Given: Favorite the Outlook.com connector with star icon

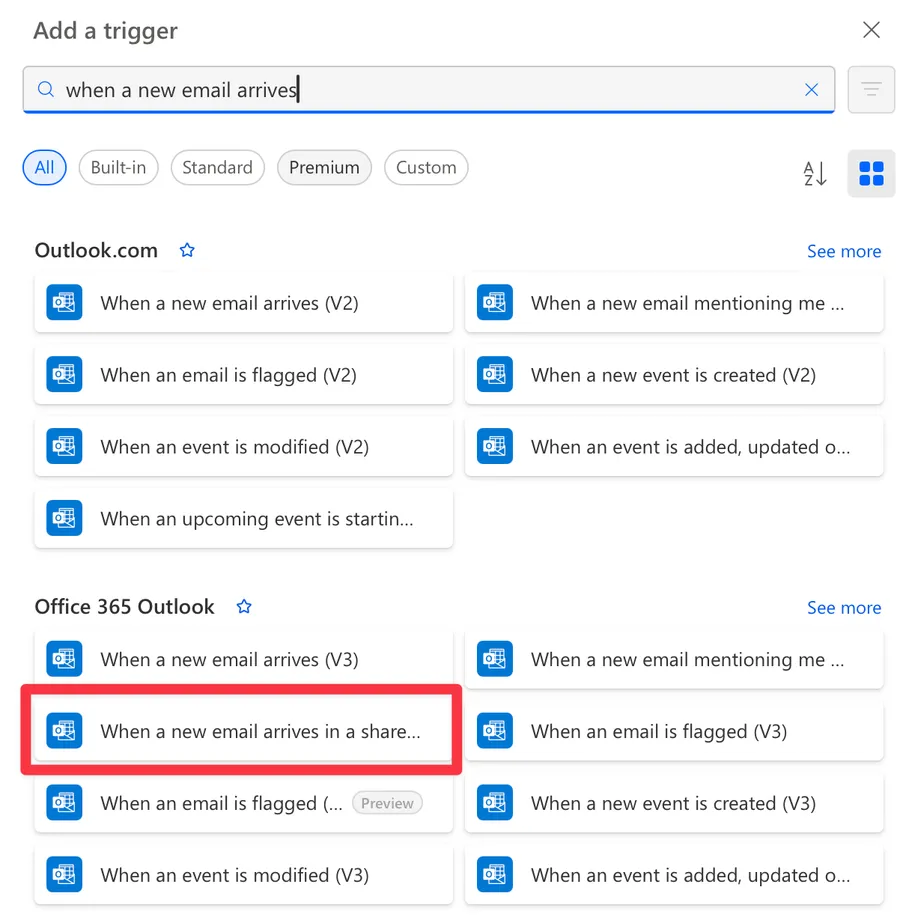Looking at the screenshot, I should click(187, 251).
